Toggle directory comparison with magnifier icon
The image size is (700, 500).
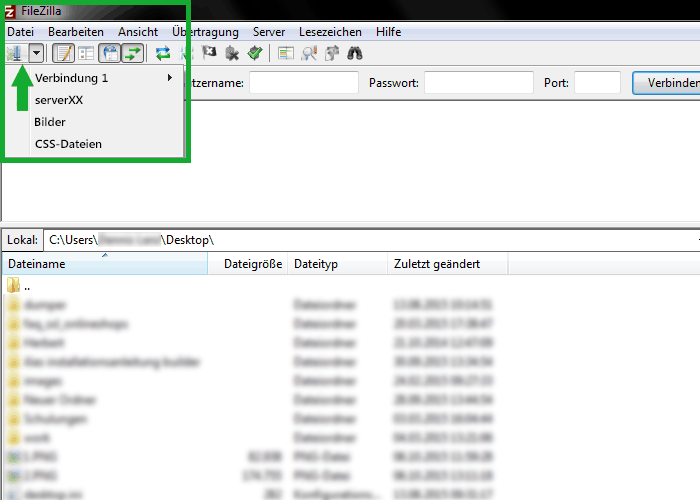tap(309, 54)
